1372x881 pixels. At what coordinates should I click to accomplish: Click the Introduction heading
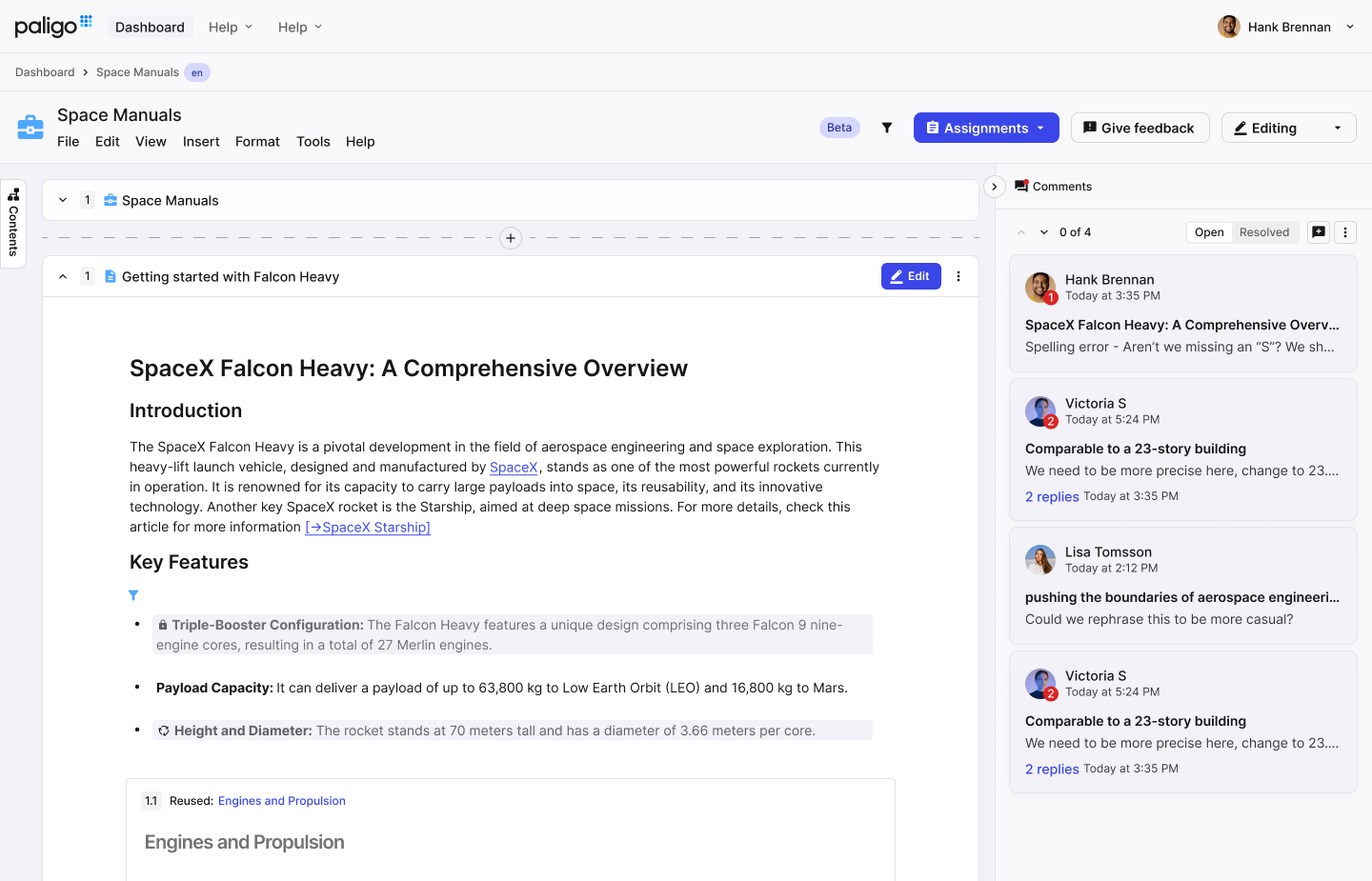pyautogui.click(x=186, y=410)
